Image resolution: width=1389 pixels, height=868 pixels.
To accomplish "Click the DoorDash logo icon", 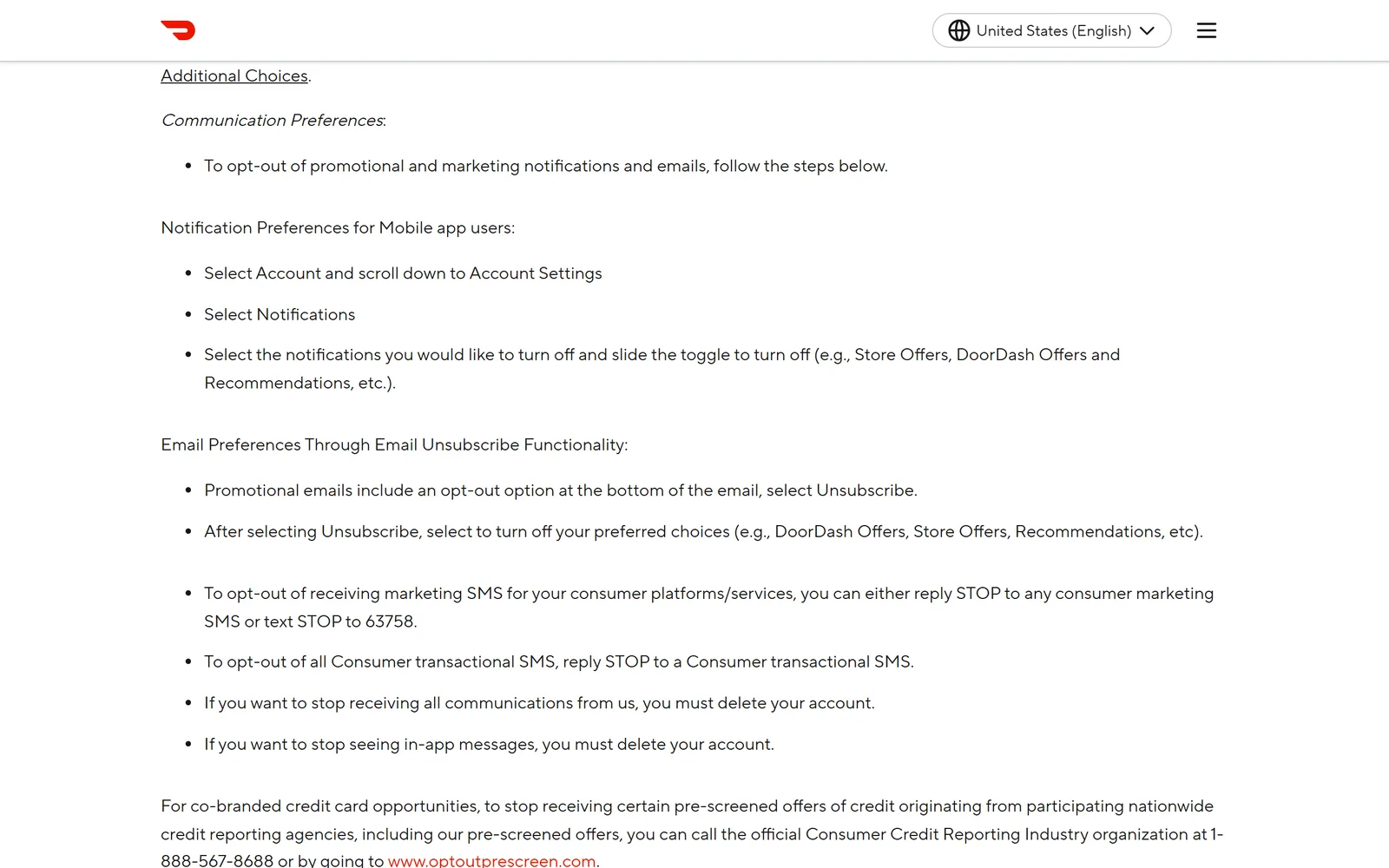I will tap(178, 30).
